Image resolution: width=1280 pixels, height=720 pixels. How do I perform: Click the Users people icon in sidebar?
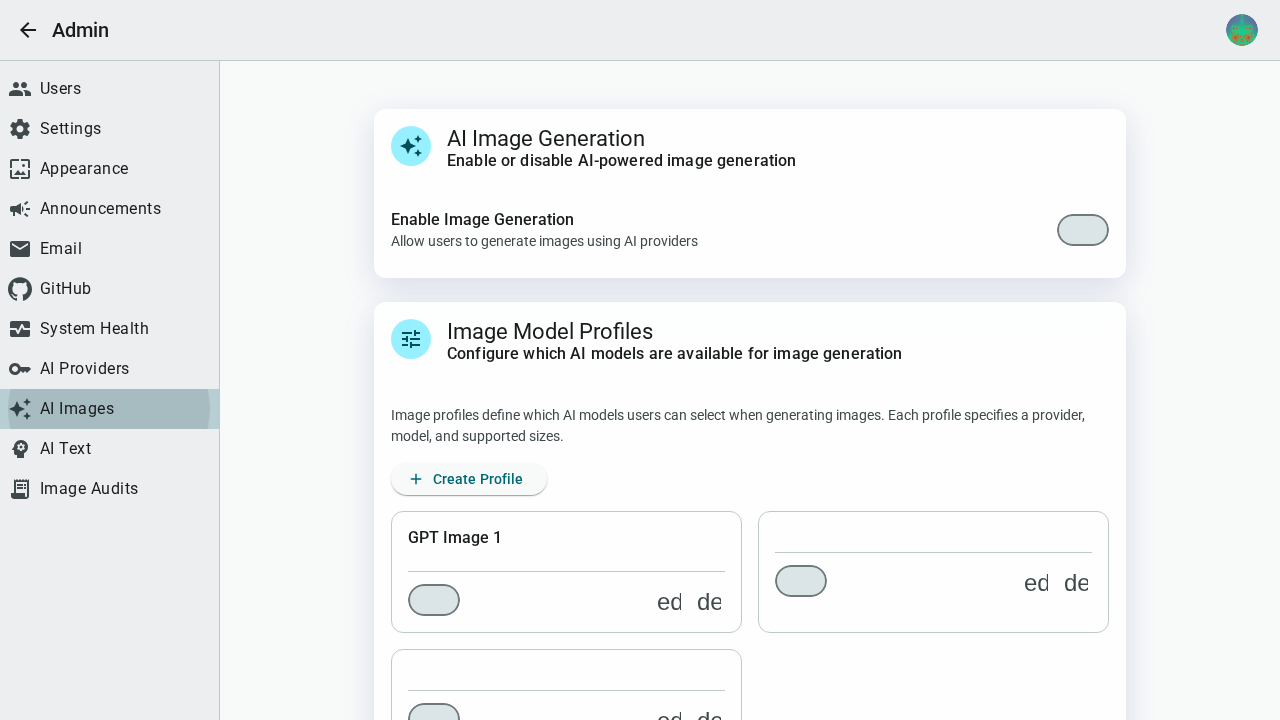tap(20, 89)
